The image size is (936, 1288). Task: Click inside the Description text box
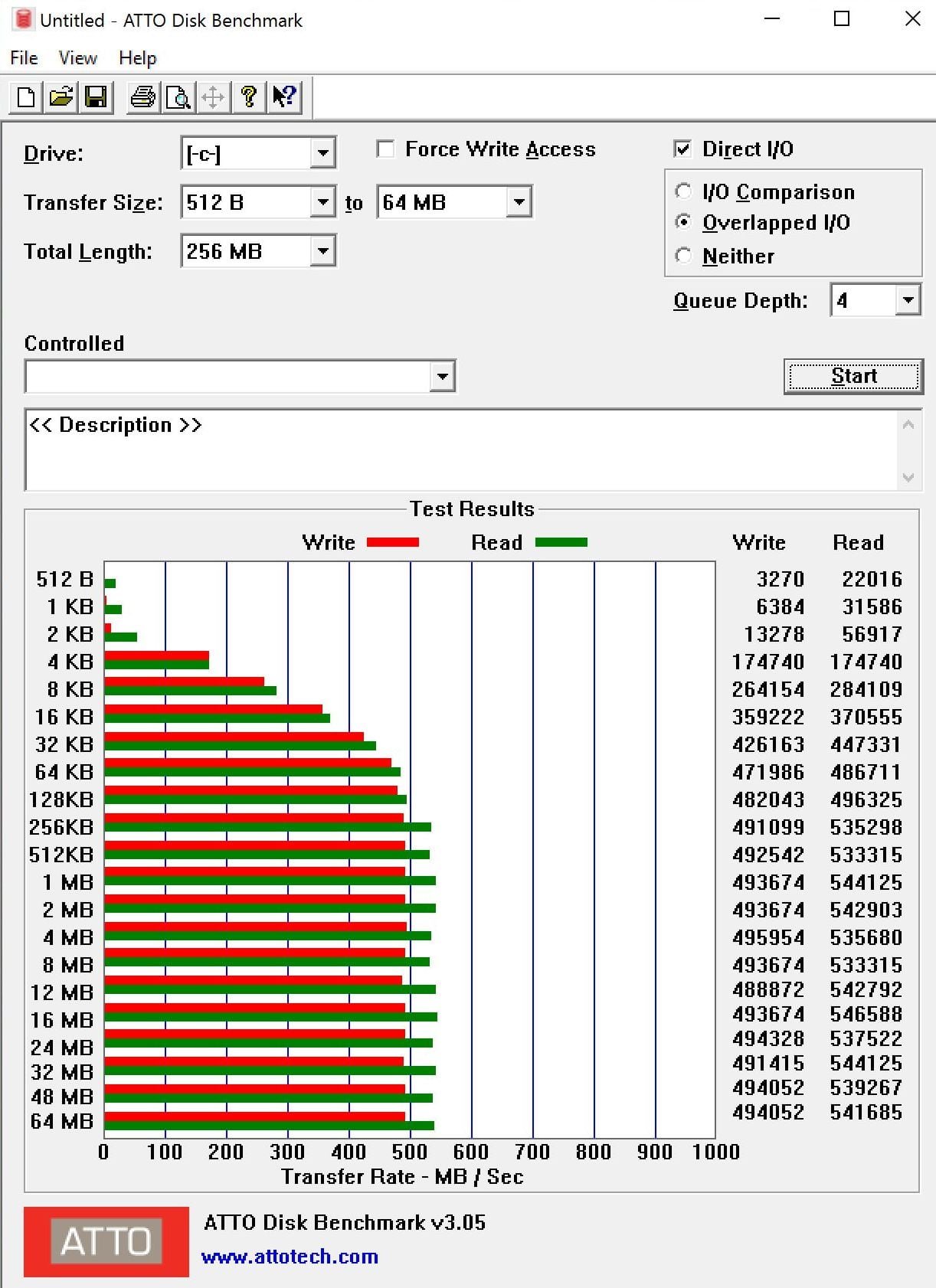coord(461,449)
